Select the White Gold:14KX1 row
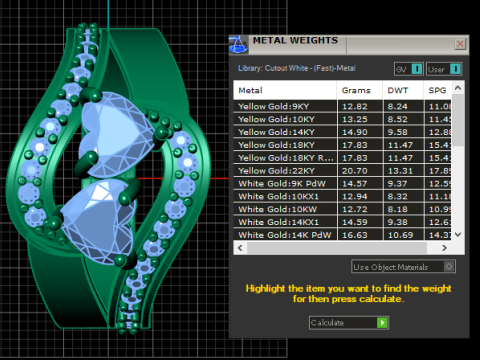 tap(342, 222)
